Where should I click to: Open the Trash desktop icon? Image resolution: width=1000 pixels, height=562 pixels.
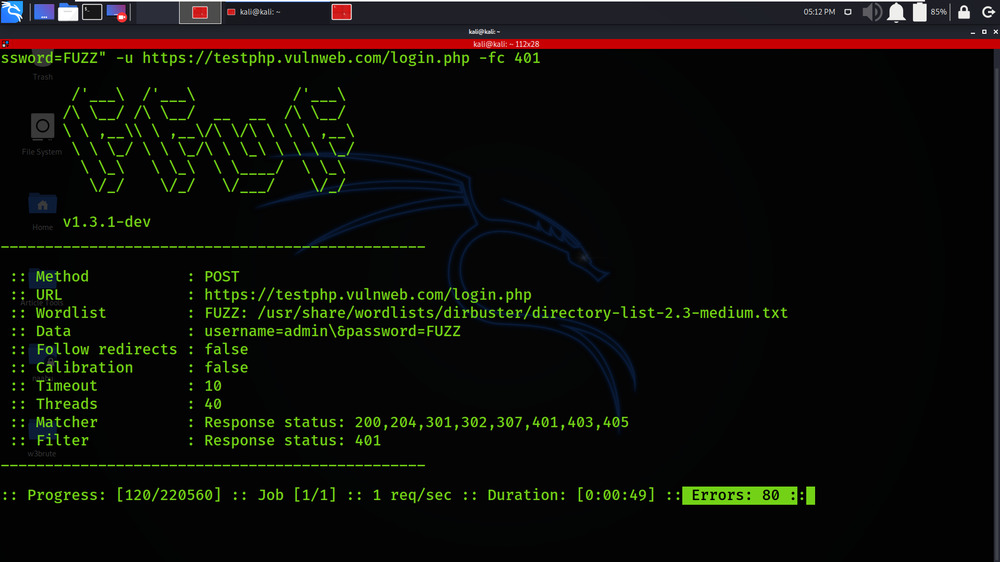tap(42, 60)
